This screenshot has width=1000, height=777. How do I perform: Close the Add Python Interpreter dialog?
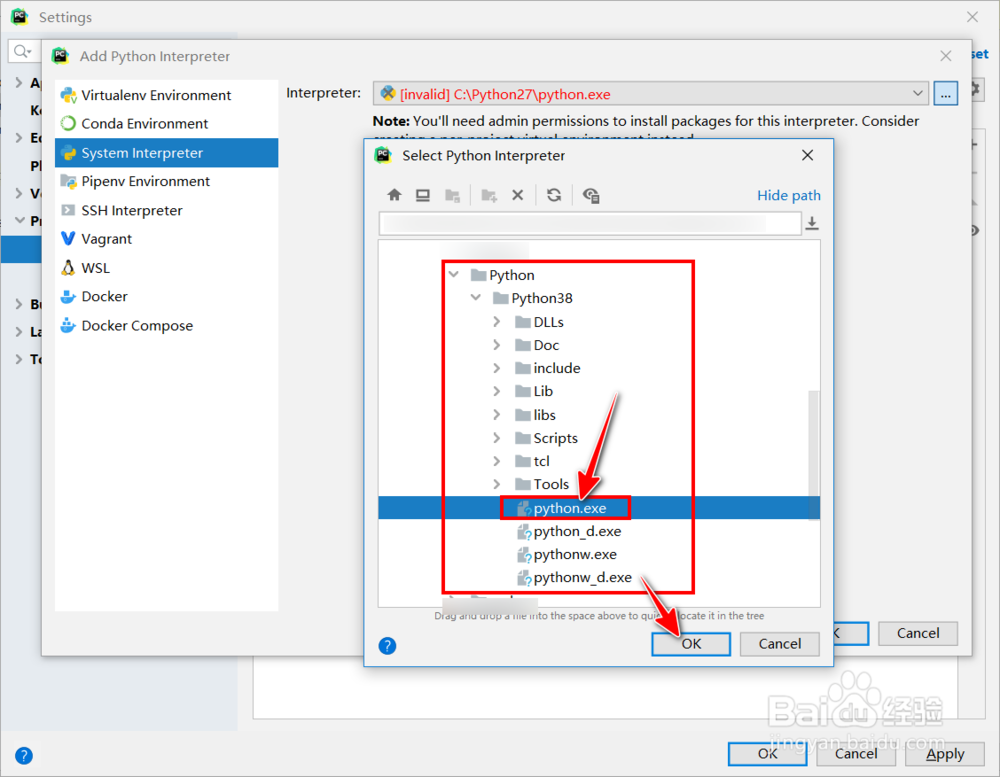[946, 56]
